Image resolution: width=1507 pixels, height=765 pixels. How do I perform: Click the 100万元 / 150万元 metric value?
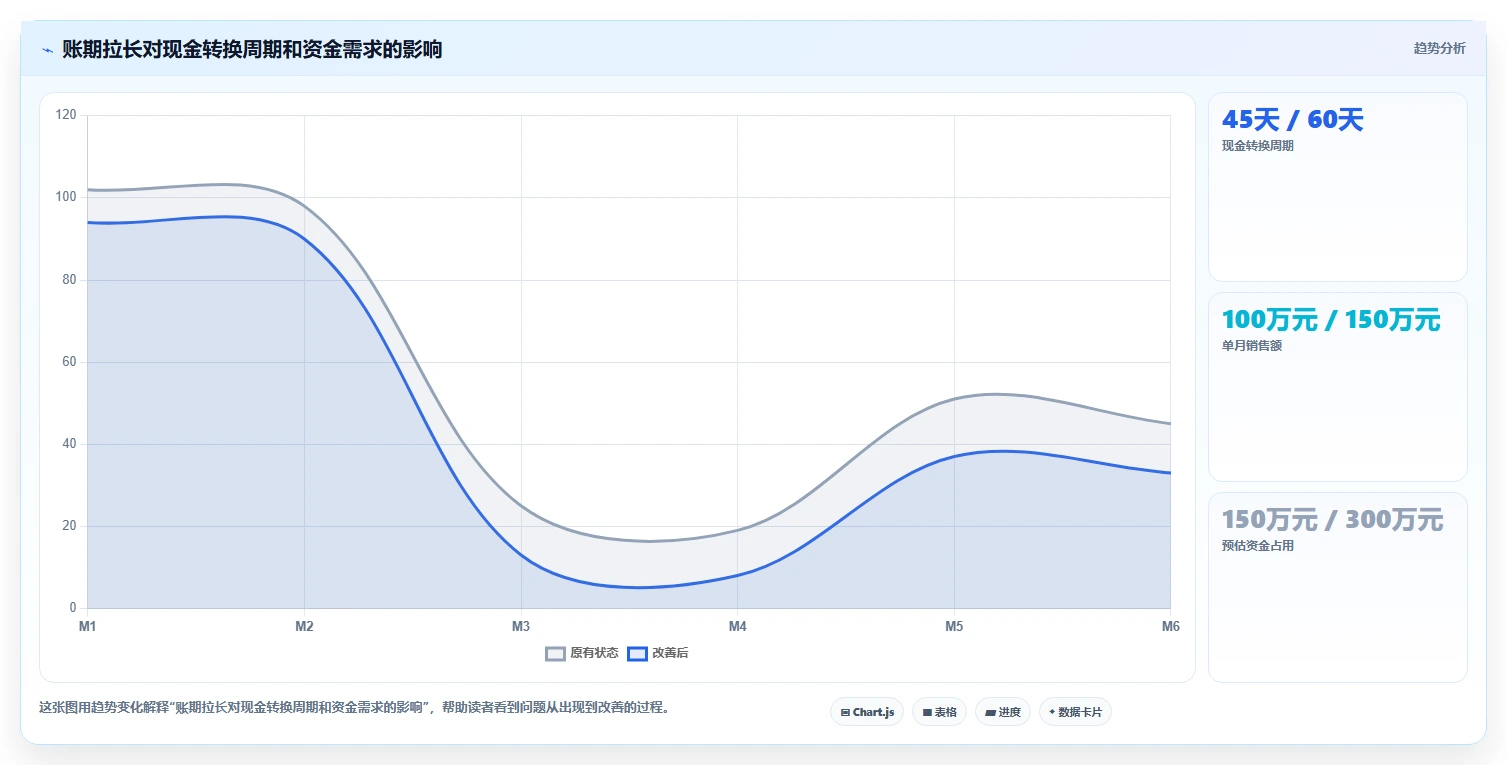tap(1331, 320)
